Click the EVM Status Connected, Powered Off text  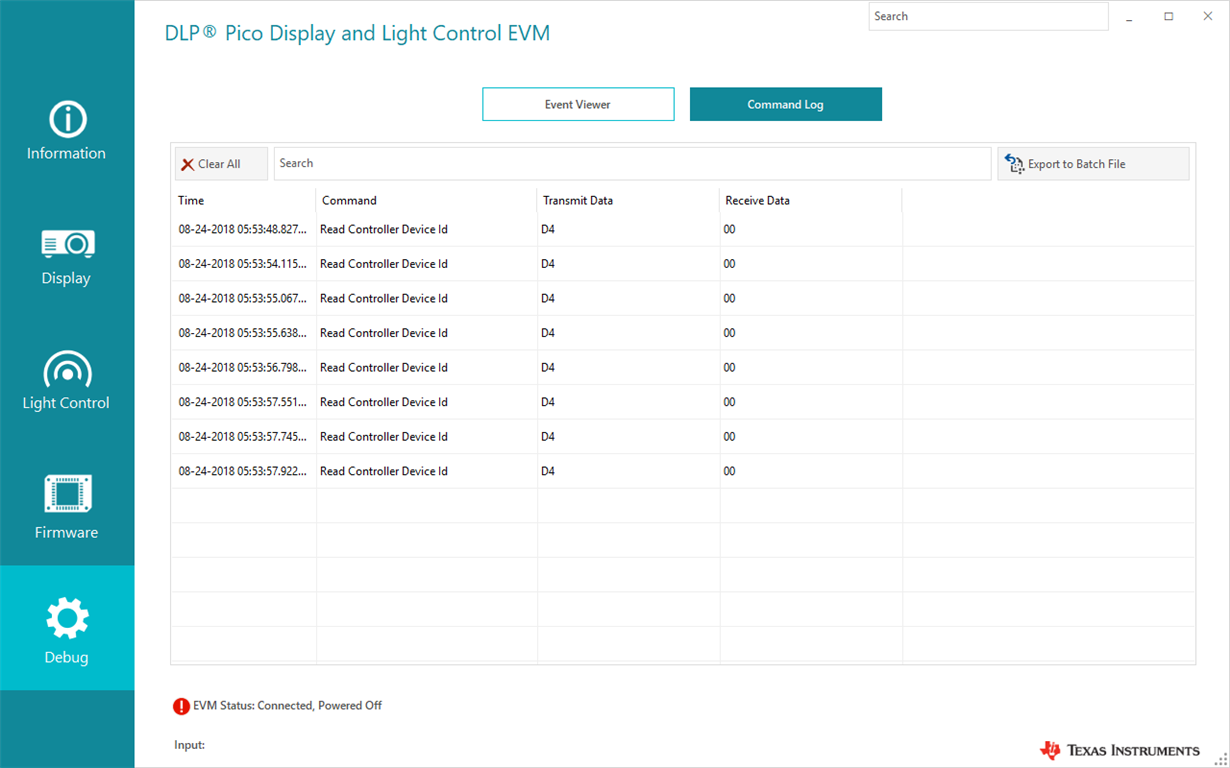[x=288, y=706]
